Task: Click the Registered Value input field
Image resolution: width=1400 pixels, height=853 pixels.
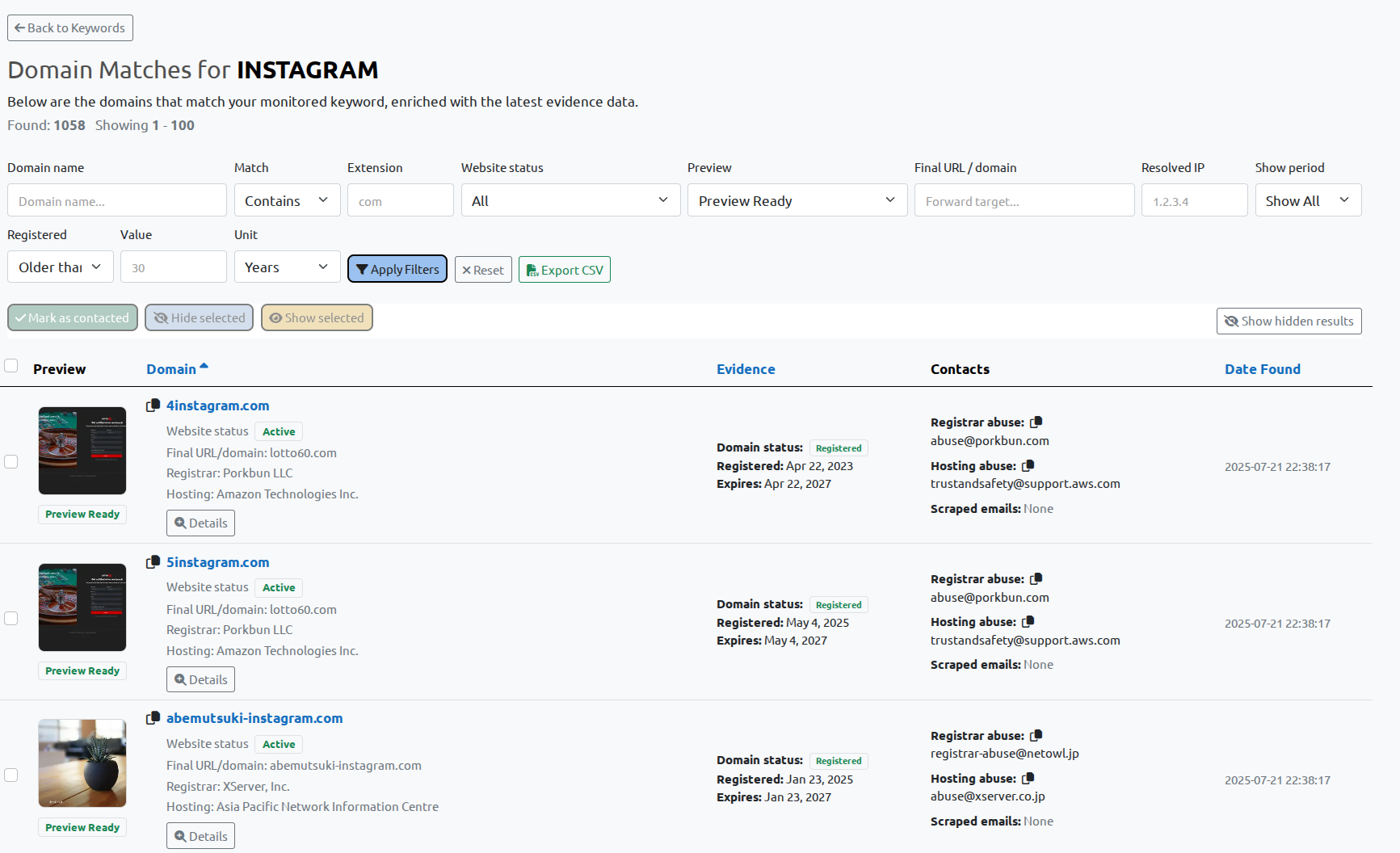Action: [174, 267]
